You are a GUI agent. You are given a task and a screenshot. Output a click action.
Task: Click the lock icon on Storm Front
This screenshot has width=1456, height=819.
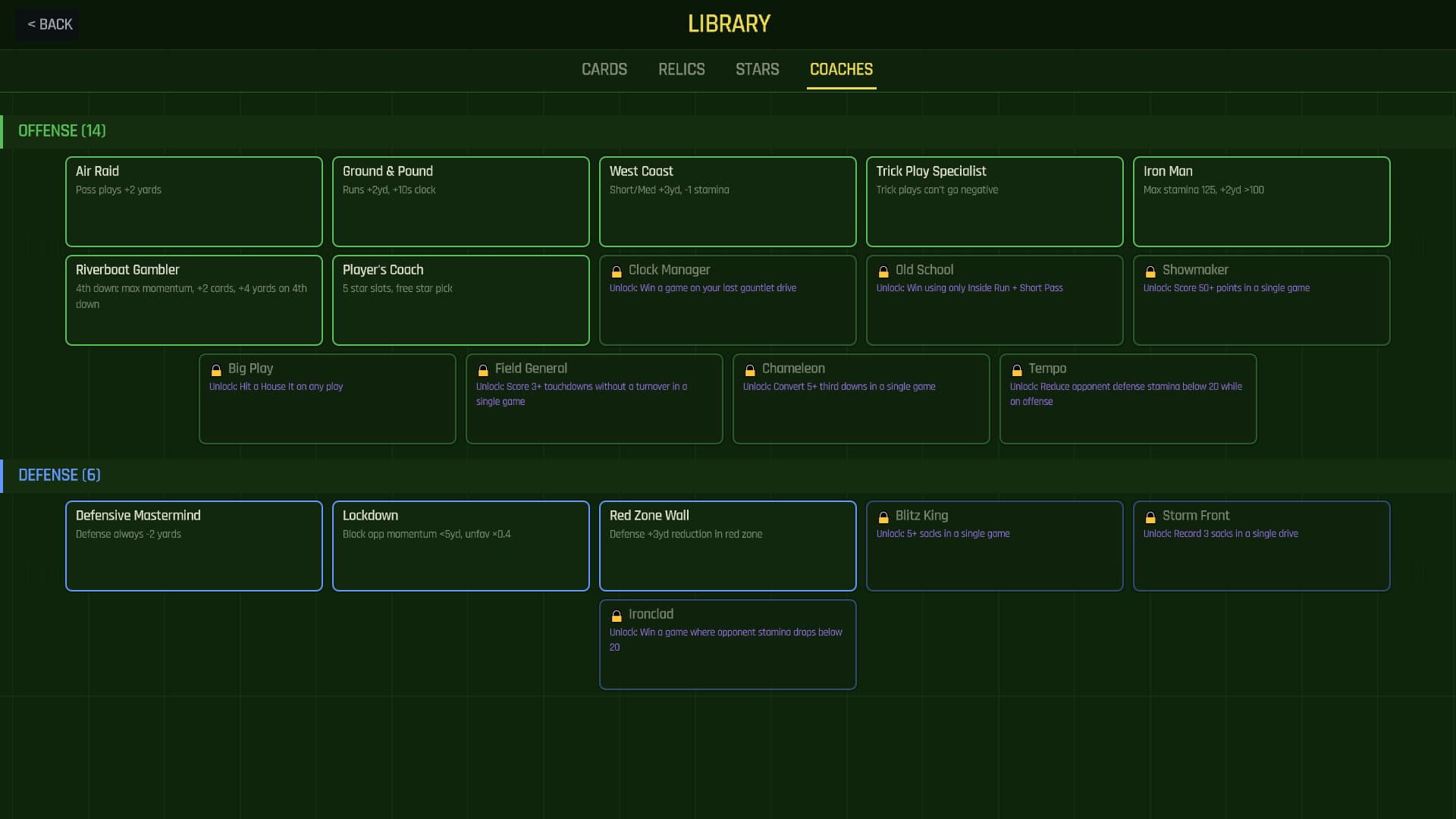(x=1150, y=517)
